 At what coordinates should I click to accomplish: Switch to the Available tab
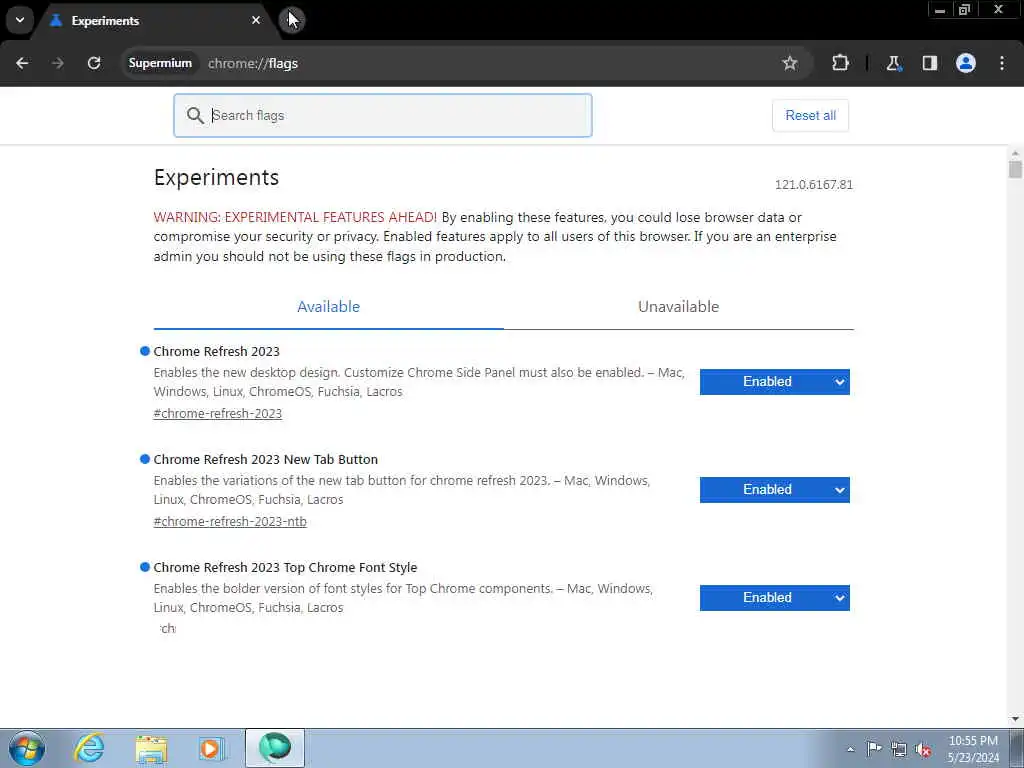click(x=328, y=307)
